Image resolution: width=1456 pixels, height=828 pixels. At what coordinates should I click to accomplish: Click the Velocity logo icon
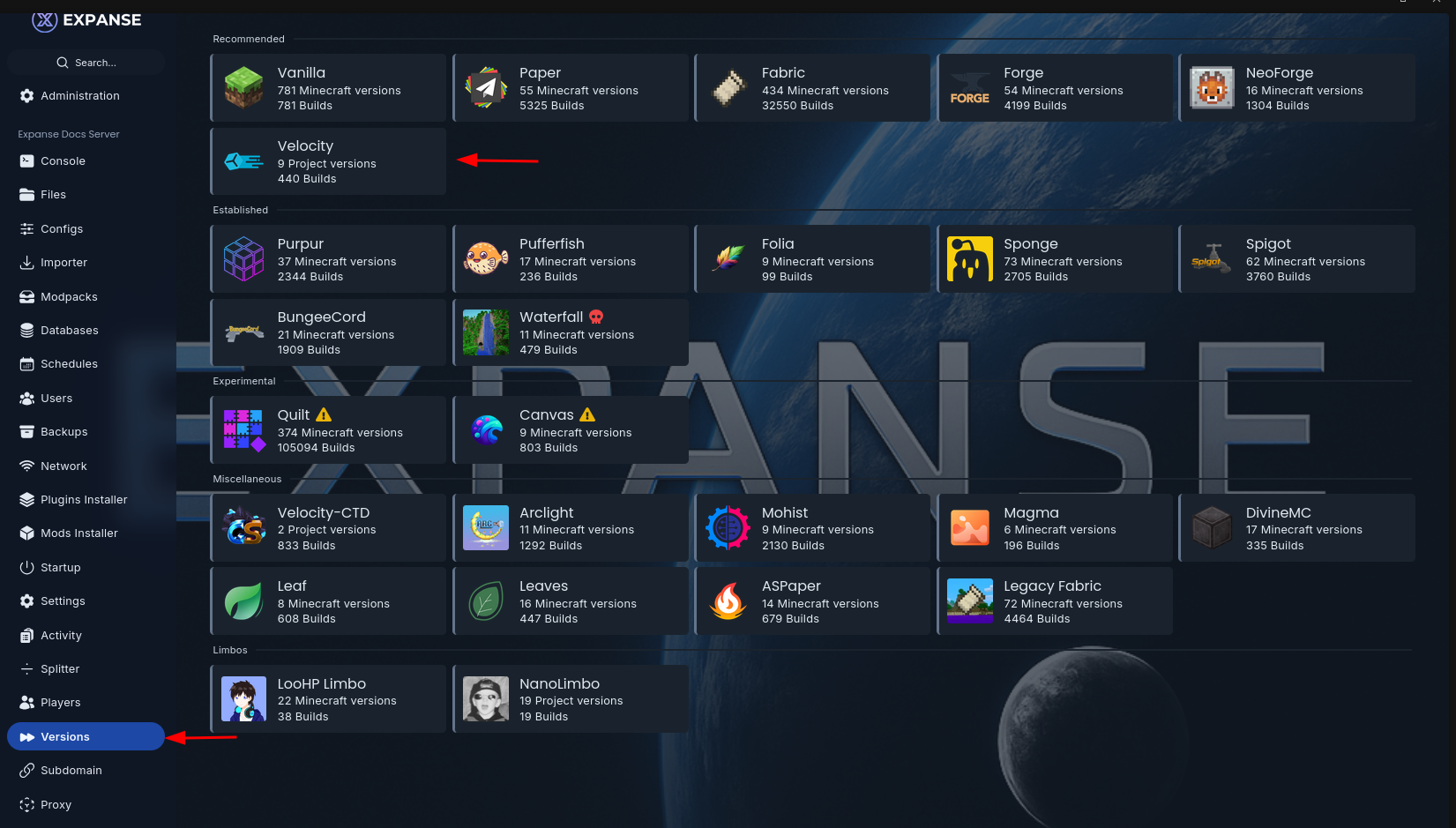point(243,161)
